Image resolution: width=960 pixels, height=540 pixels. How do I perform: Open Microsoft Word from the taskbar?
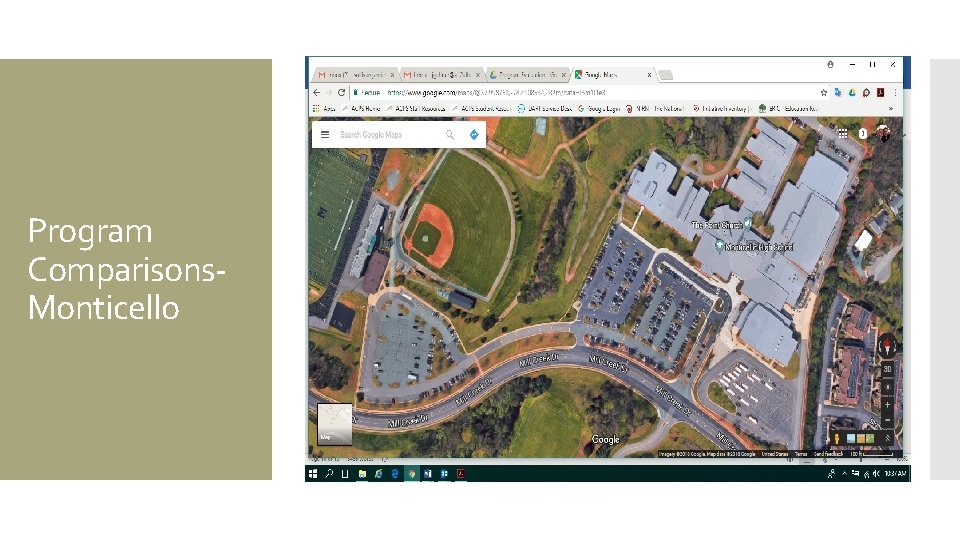428,473
